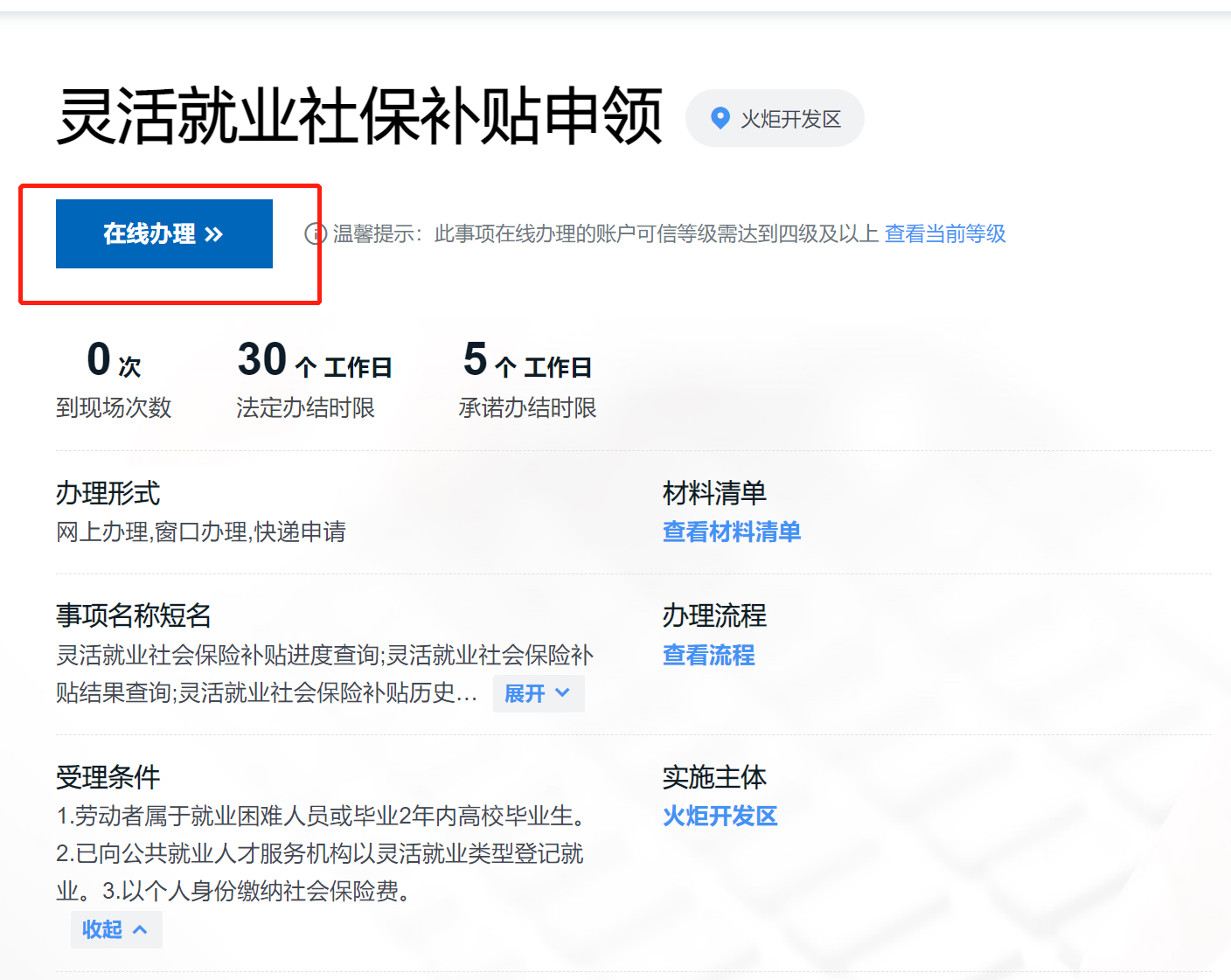Click the 5个工作日 承诺办结时限 statistic

(527, 378)
